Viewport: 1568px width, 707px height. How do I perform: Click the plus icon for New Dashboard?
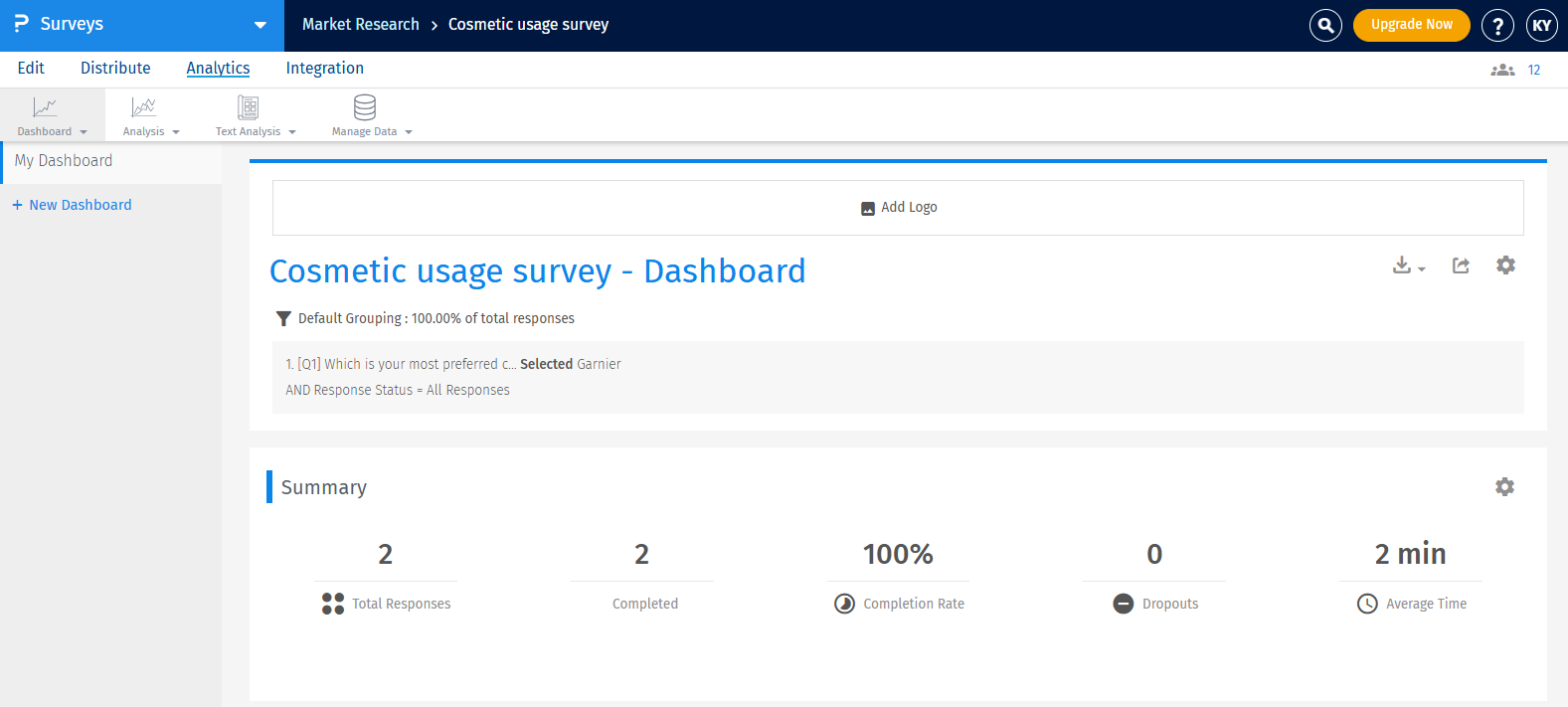click(x=17, y=205)
